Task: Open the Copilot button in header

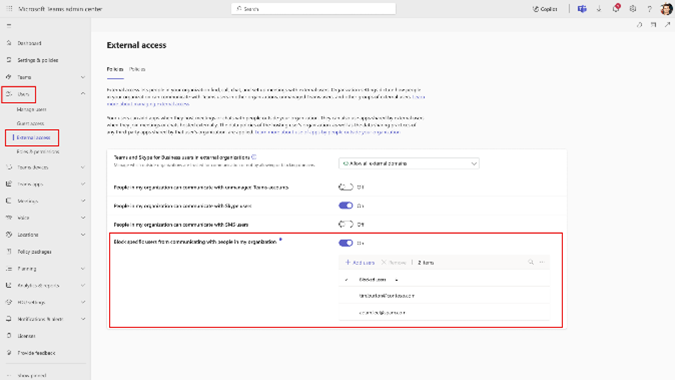Action: (x=545, y=9)
